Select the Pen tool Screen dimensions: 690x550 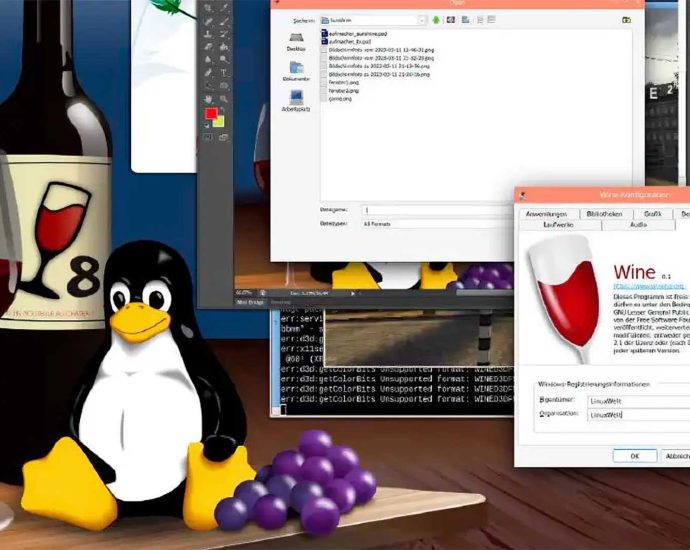point(208,73)
